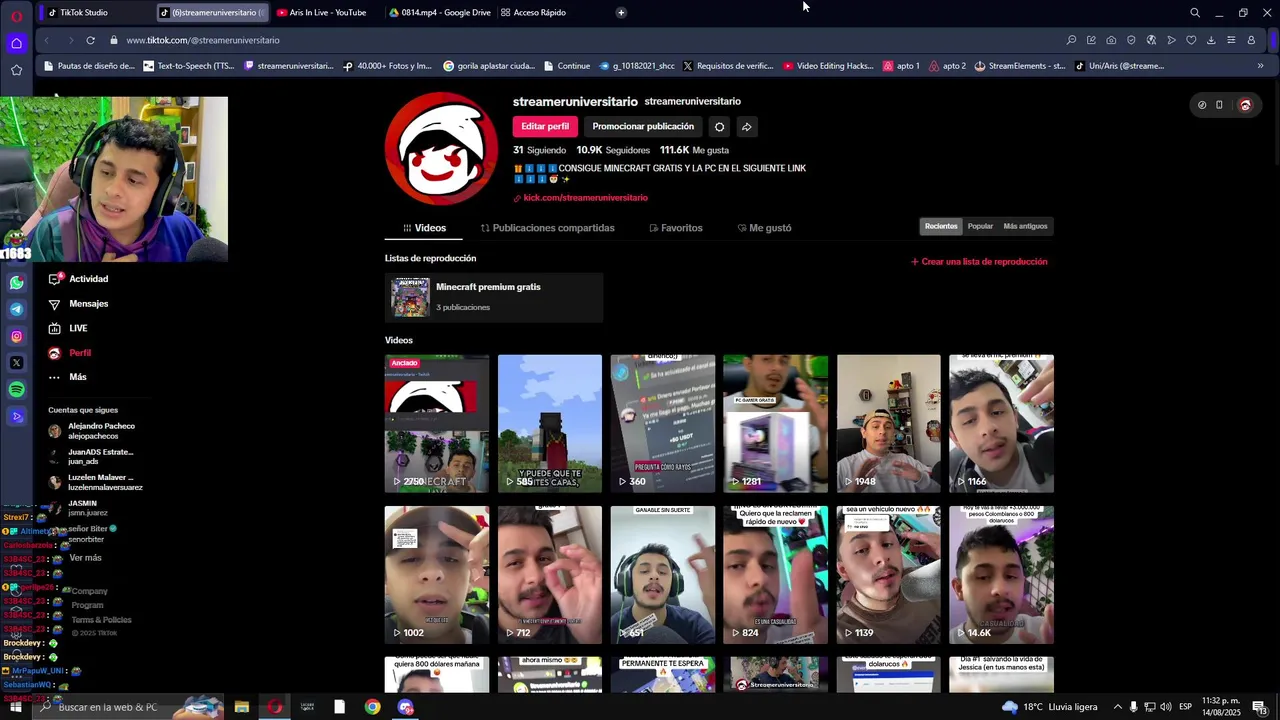Viewport: 1280px width, 720px height.
Task: Open WhatsApp in the Opera sidebar
Action: coord(16,283)
